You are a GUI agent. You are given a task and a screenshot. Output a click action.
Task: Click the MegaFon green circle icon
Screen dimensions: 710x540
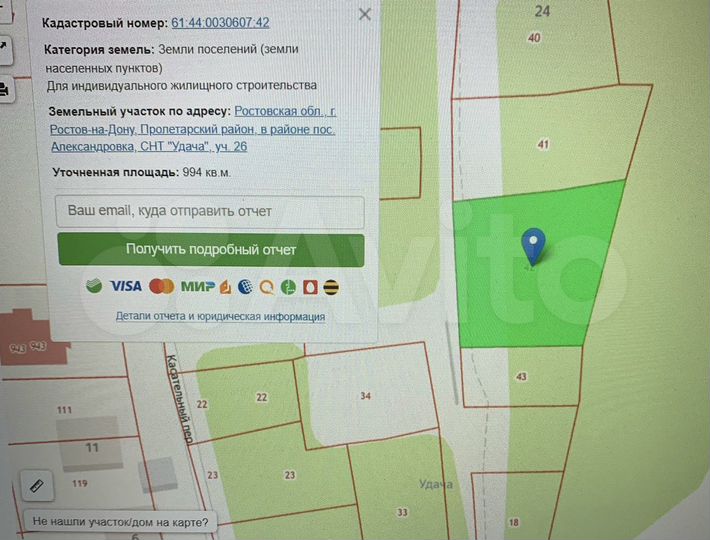pos(288,287)
